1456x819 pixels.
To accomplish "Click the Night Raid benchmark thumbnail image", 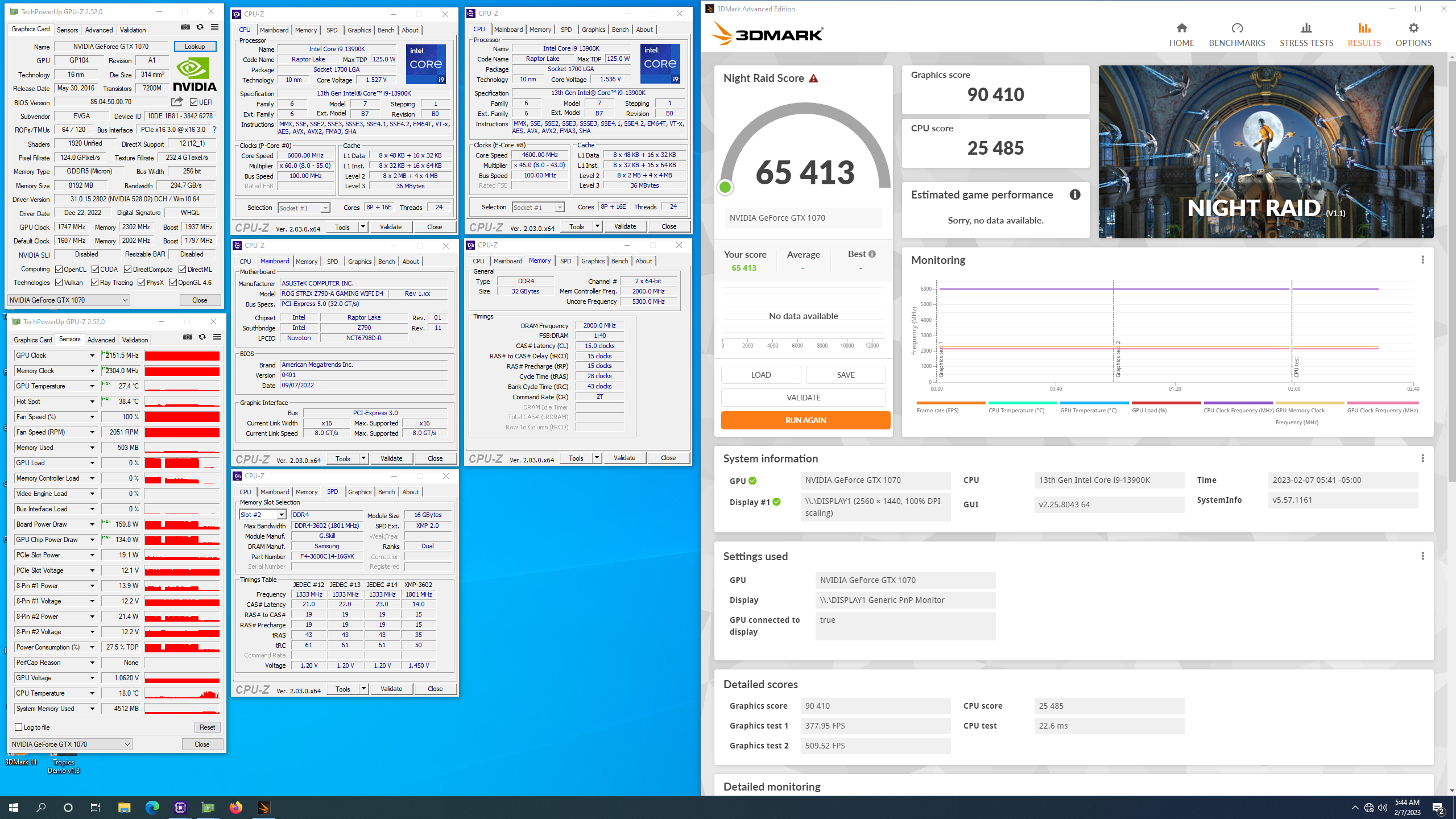I will 1266,152.
